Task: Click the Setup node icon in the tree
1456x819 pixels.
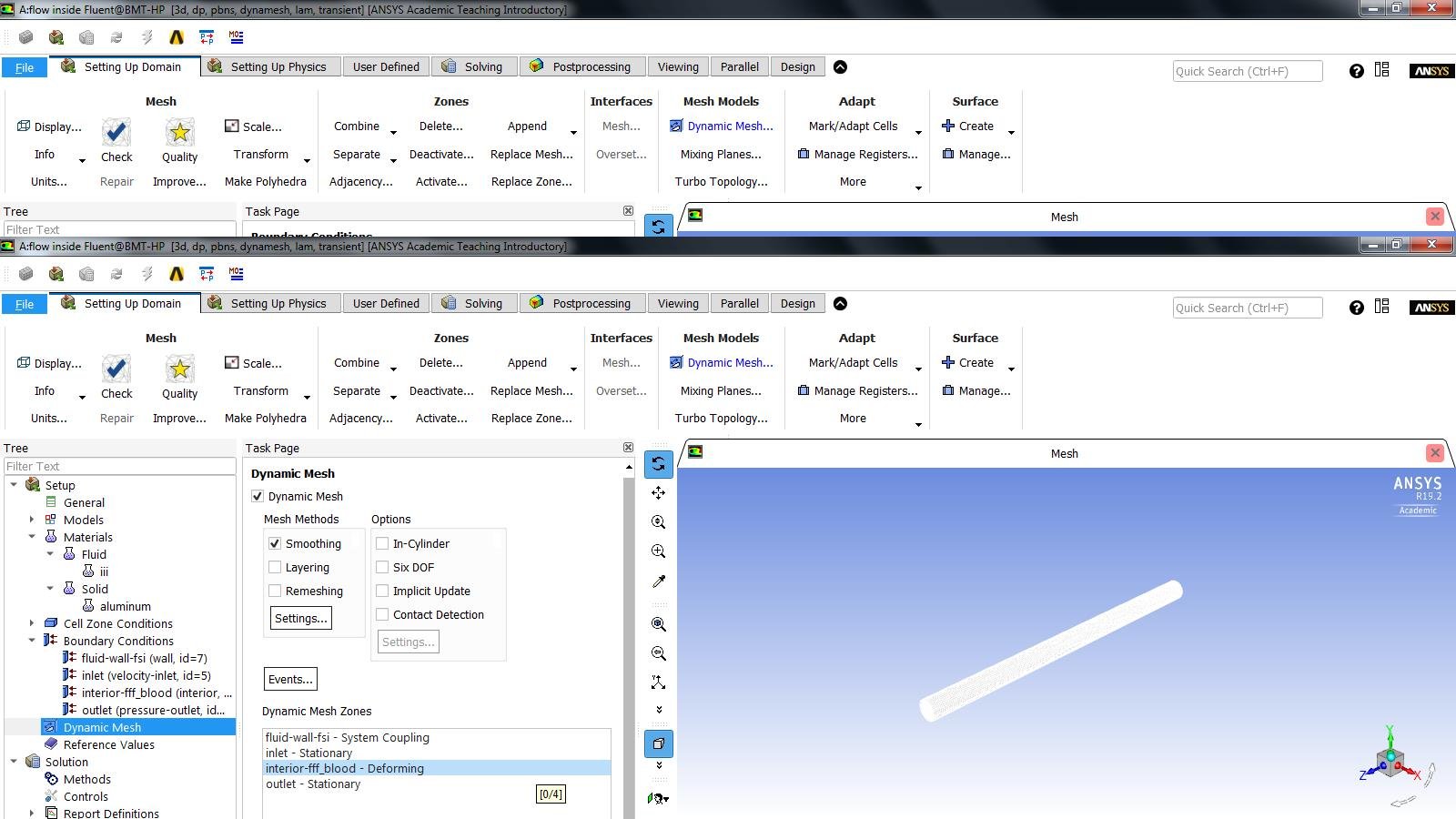Action: point(33,484)
